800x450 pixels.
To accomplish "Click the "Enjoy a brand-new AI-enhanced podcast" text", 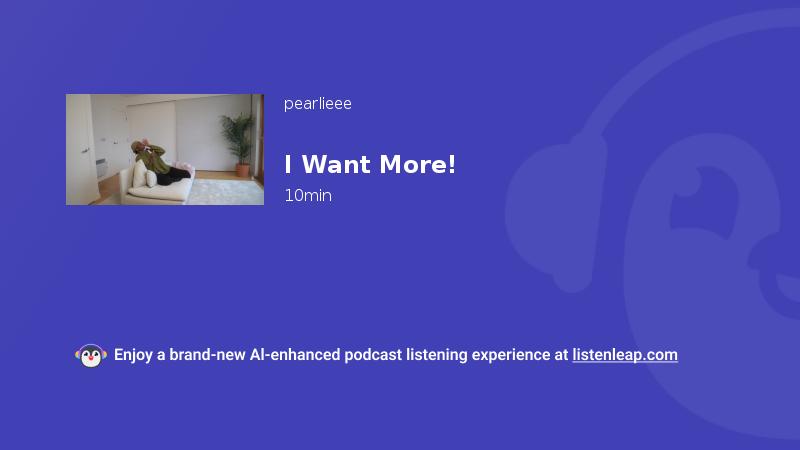I will [x=258, y=355].
